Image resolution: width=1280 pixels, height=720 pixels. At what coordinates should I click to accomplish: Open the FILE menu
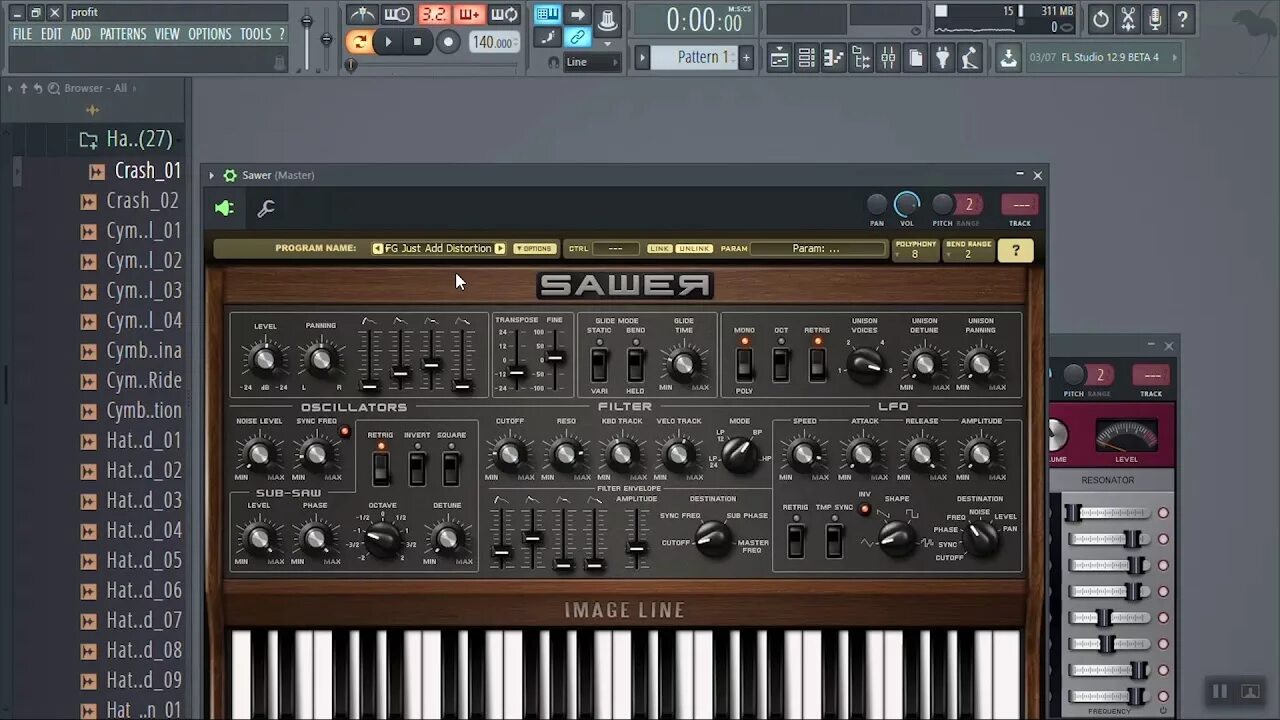(22, 34)
